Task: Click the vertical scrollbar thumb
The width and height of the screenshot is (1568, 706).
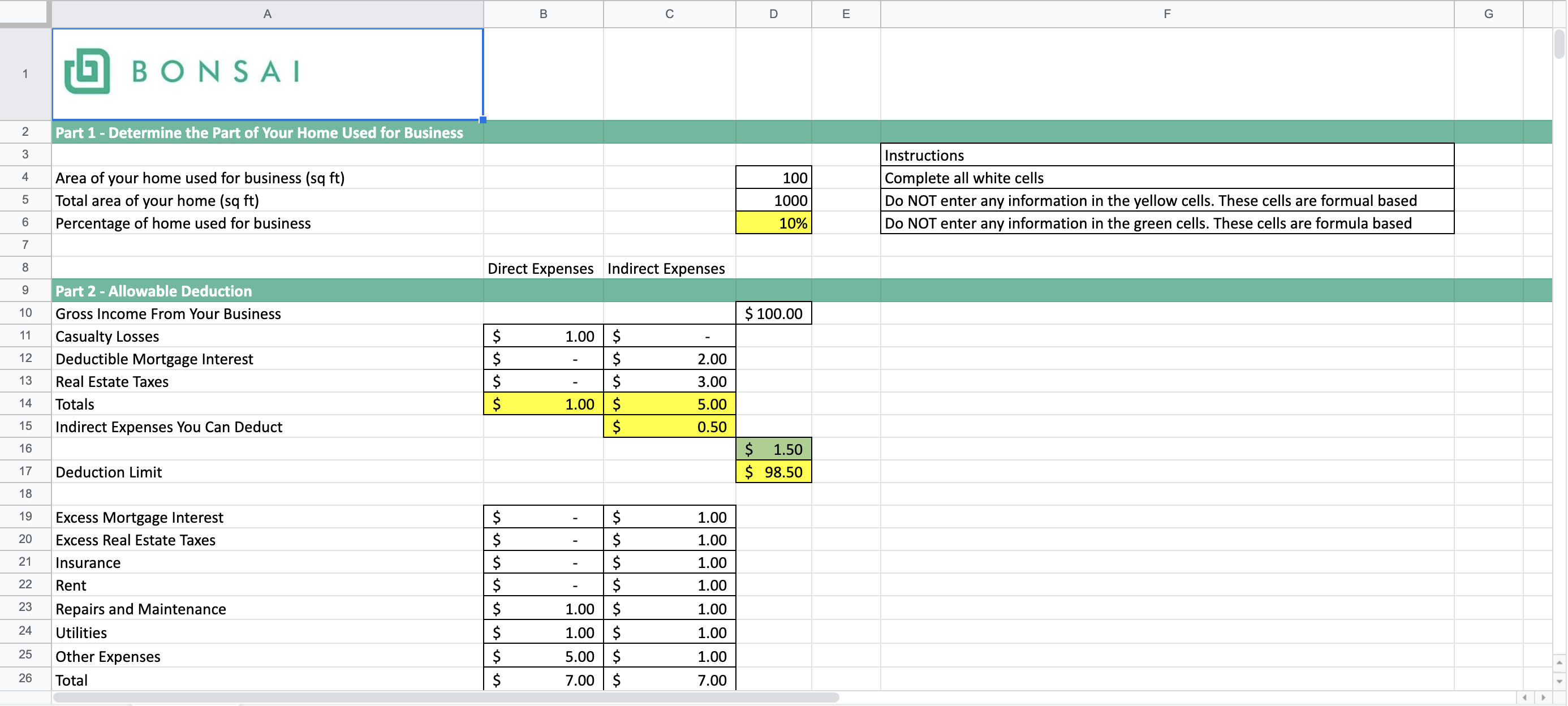Action: [x=1559, y=44]
